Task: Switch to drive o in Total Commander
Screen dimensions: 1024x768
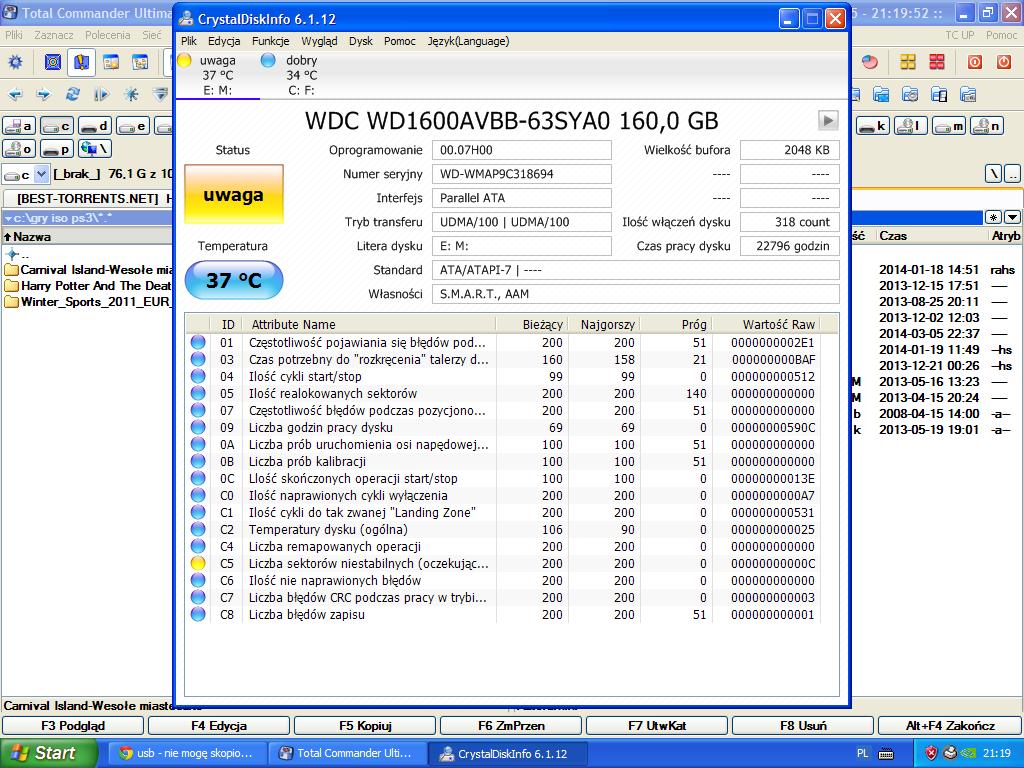Action: pos(19,149)
